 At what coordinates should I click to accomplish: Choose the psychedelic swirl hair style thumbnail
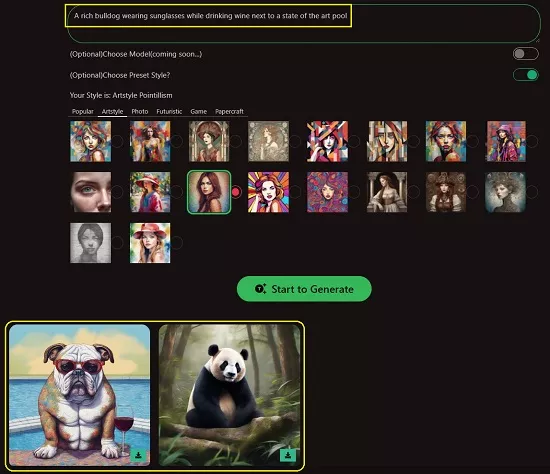pyautogui.click(x=327, y=192)
